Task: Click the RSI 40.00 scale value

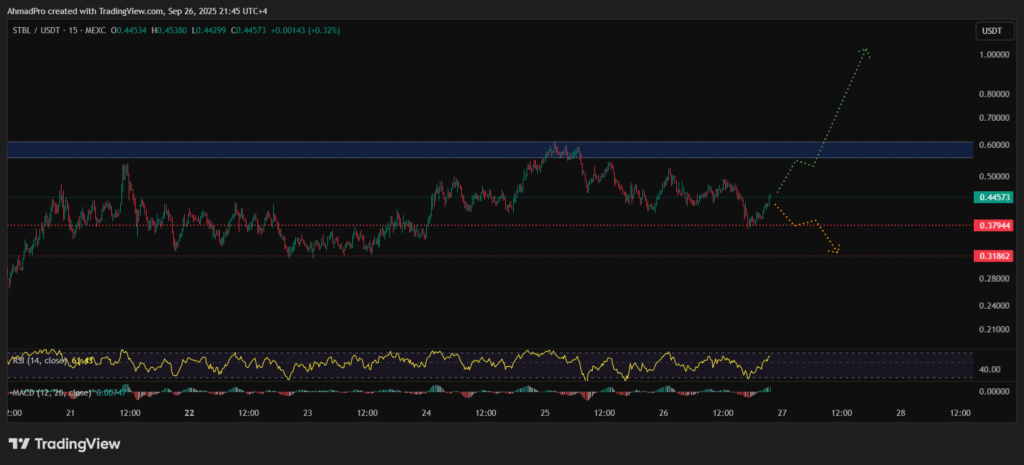Action: point(988,369)
